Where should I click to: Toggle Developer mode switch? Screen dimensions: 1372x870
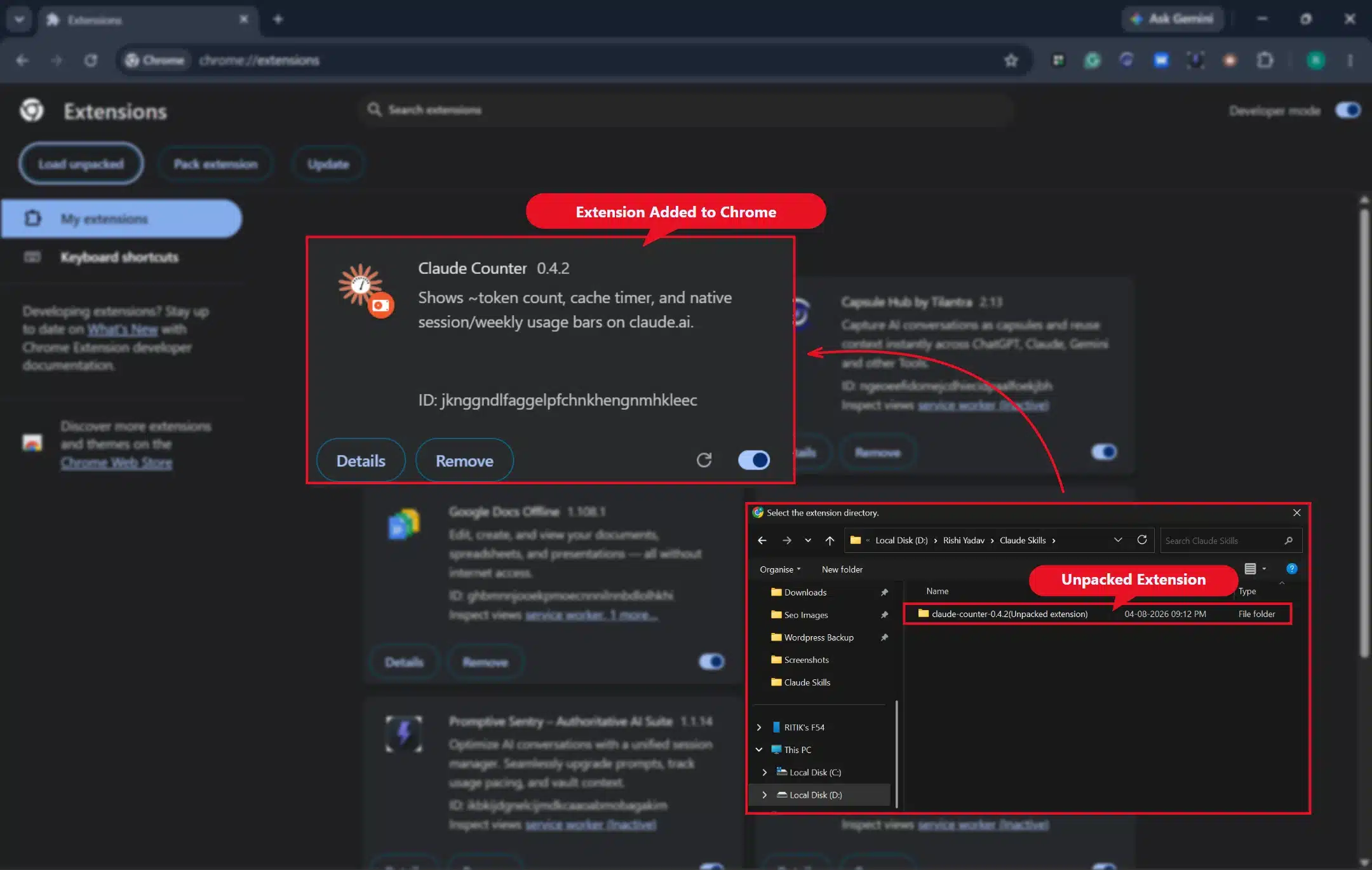click(x=1347, y=111)
